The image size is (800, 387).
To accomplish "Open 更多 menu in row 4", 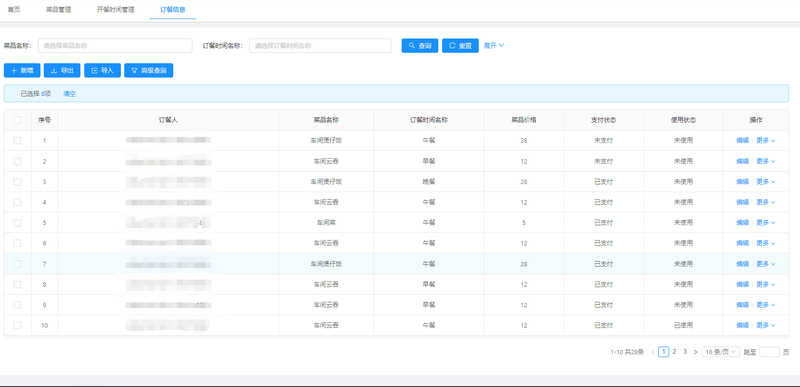I will (x=765, y=202).
